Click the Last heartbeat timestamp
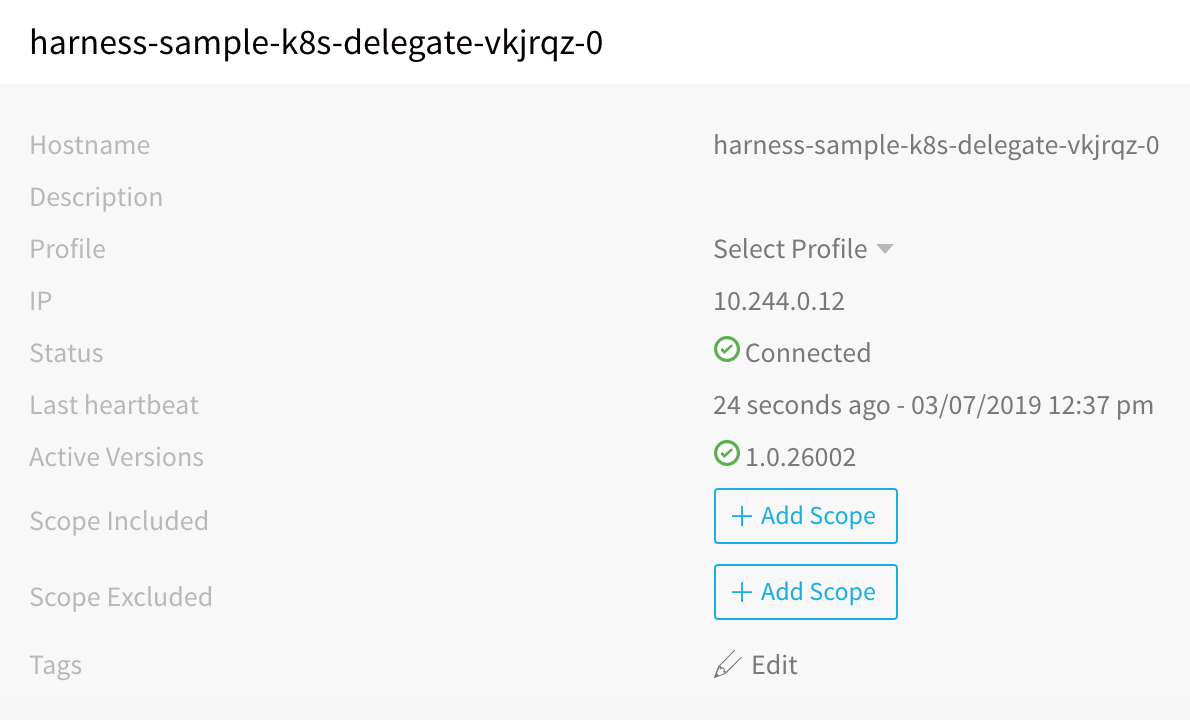 [x=933, y=405]
